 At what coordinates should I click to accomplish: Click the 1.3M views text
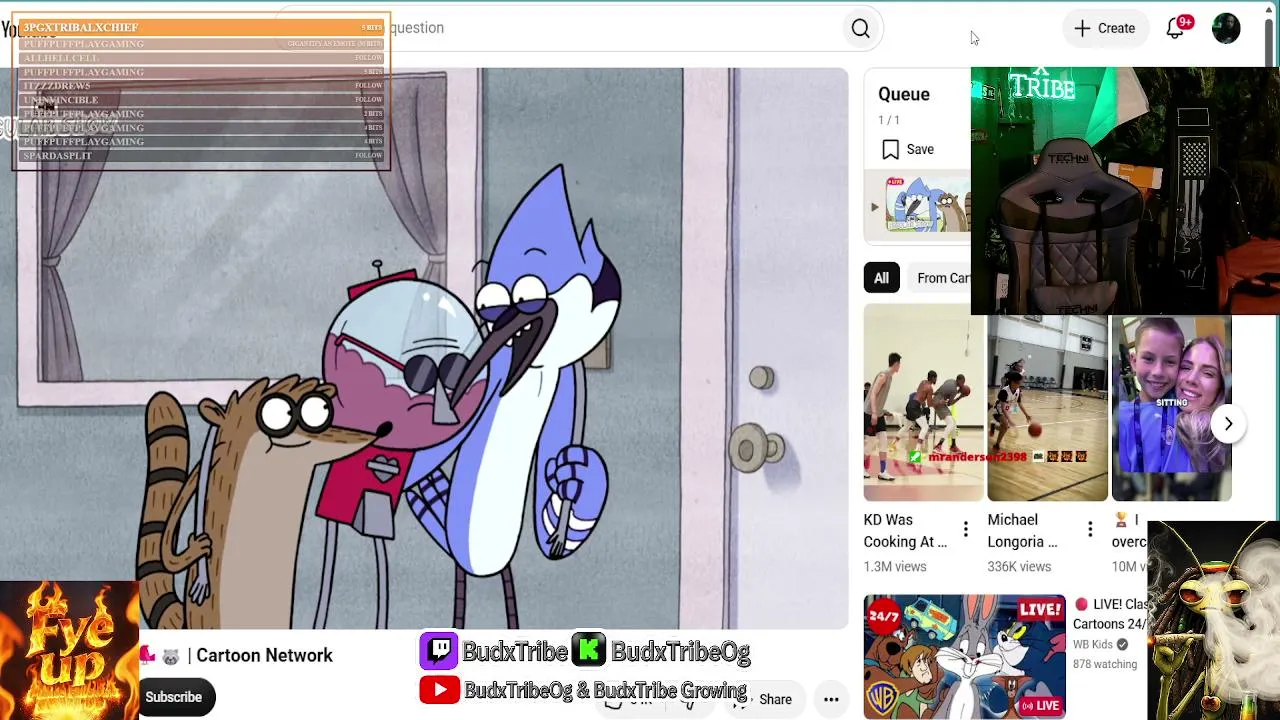(x=895, y=566)
